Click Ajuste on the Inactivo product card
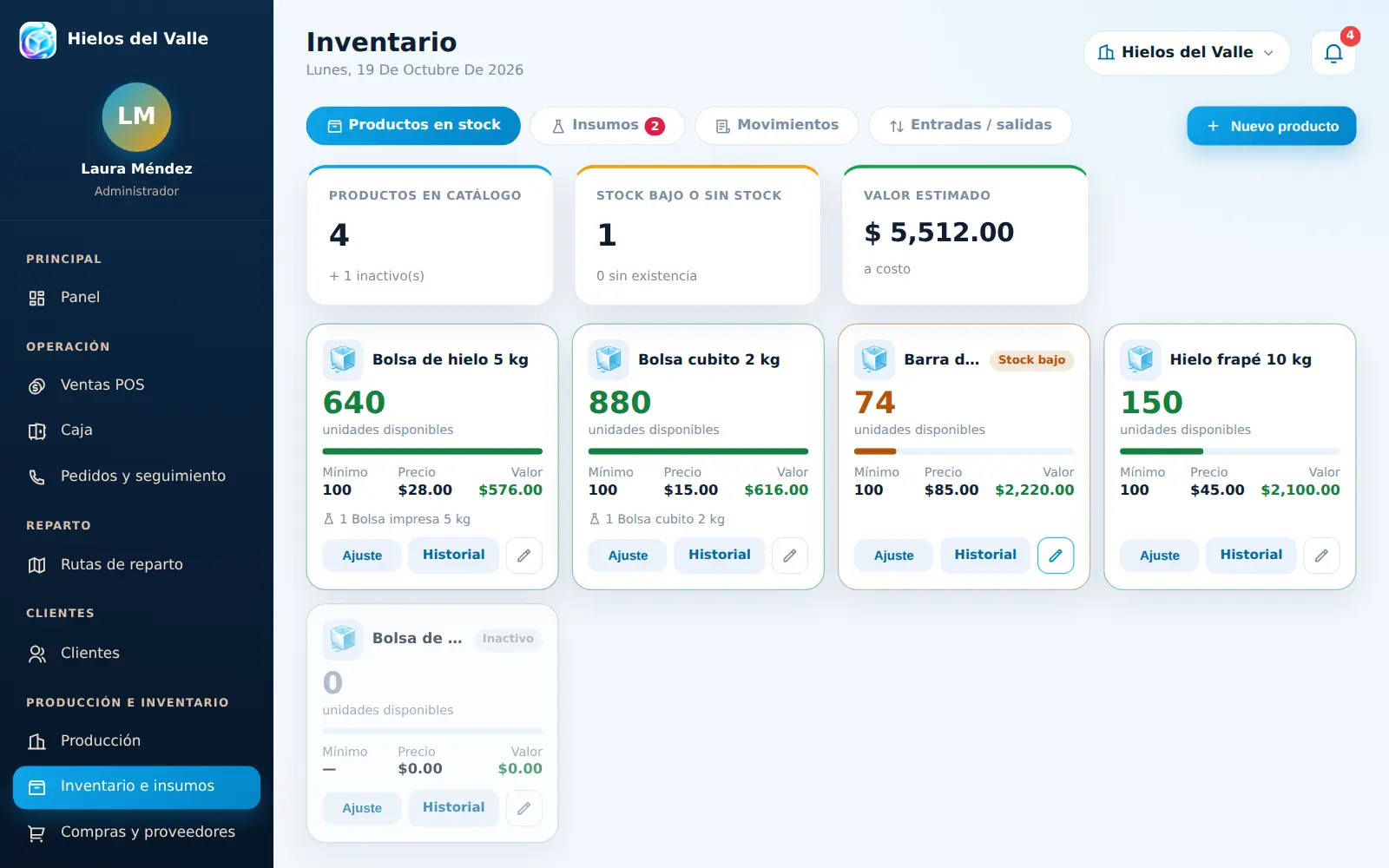The height and width of the screenshot is (868, 1389). click(362, 808)
